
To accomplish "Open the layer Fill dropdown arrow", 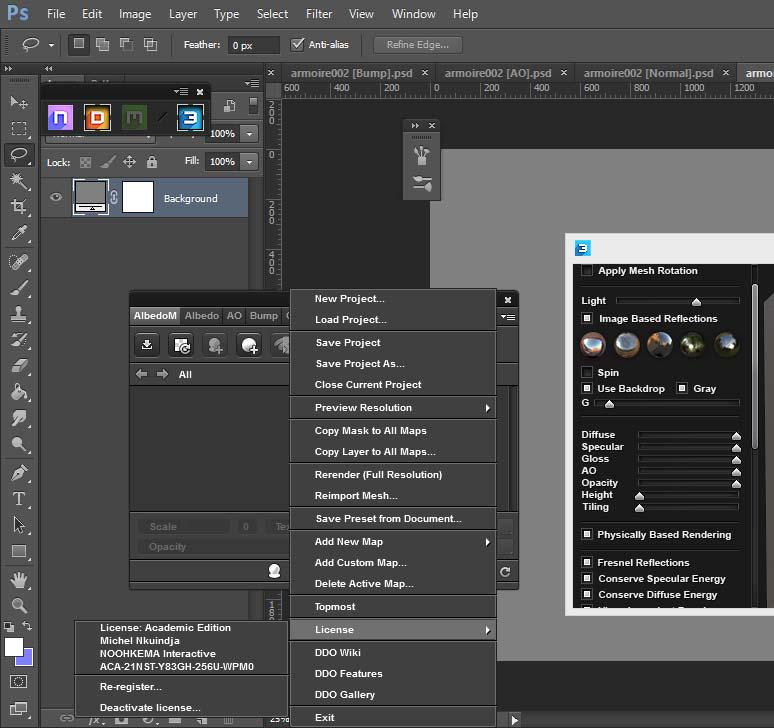I will coord(249,162).
